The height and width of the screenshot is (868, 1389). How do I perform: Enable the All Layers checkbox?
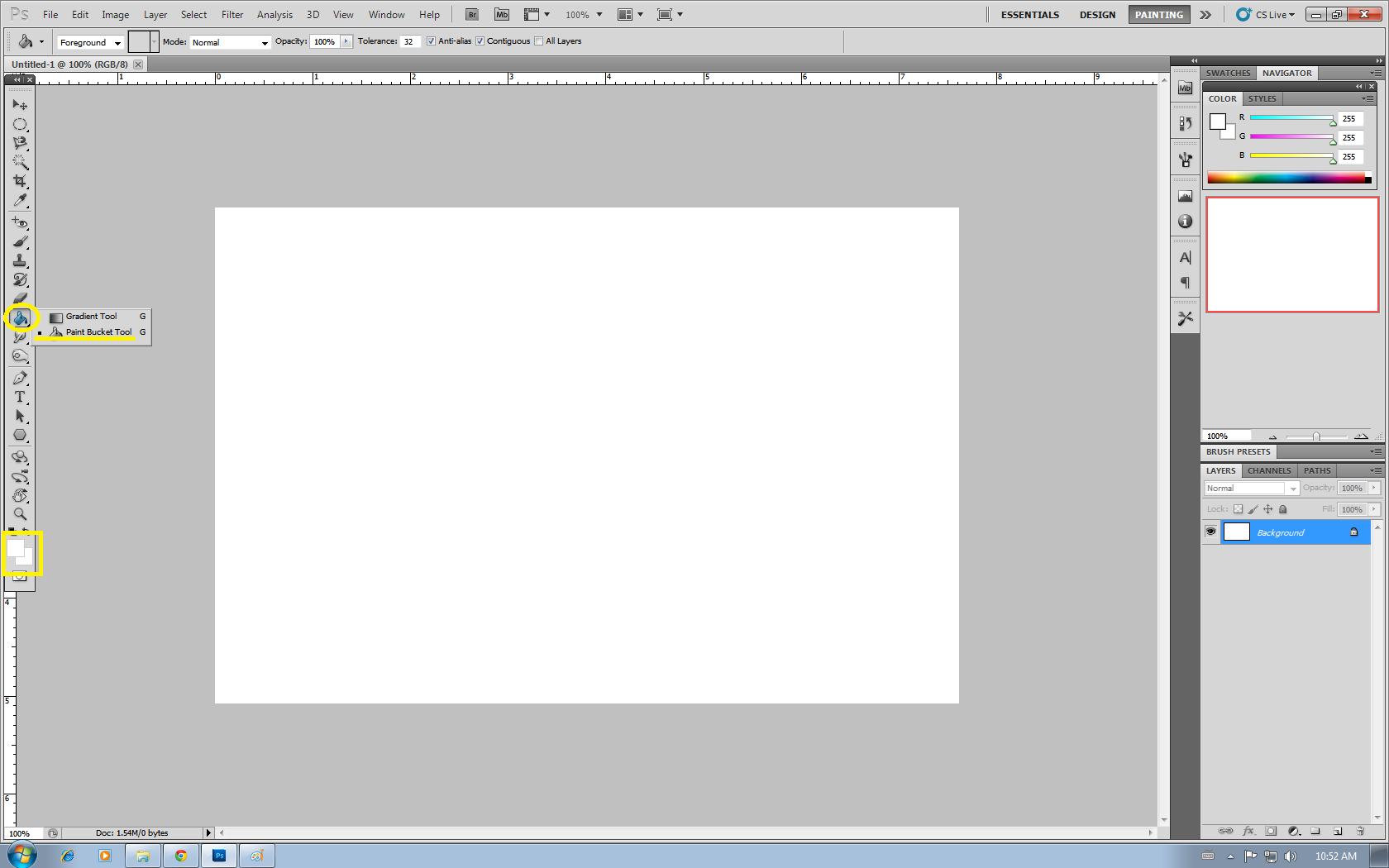click(x=539, y=41)
